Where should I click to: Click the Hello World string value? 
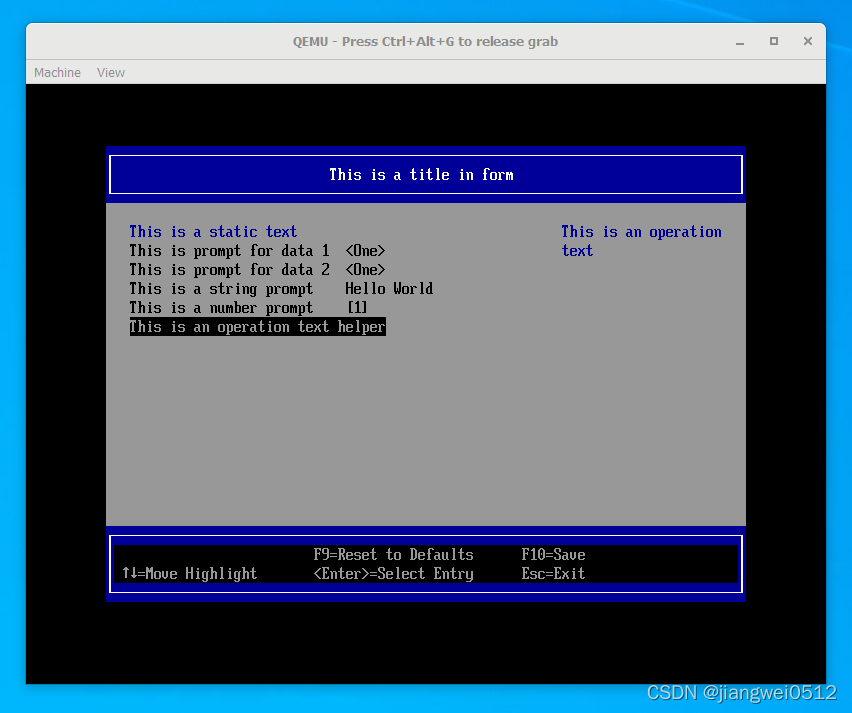(389, 289)
